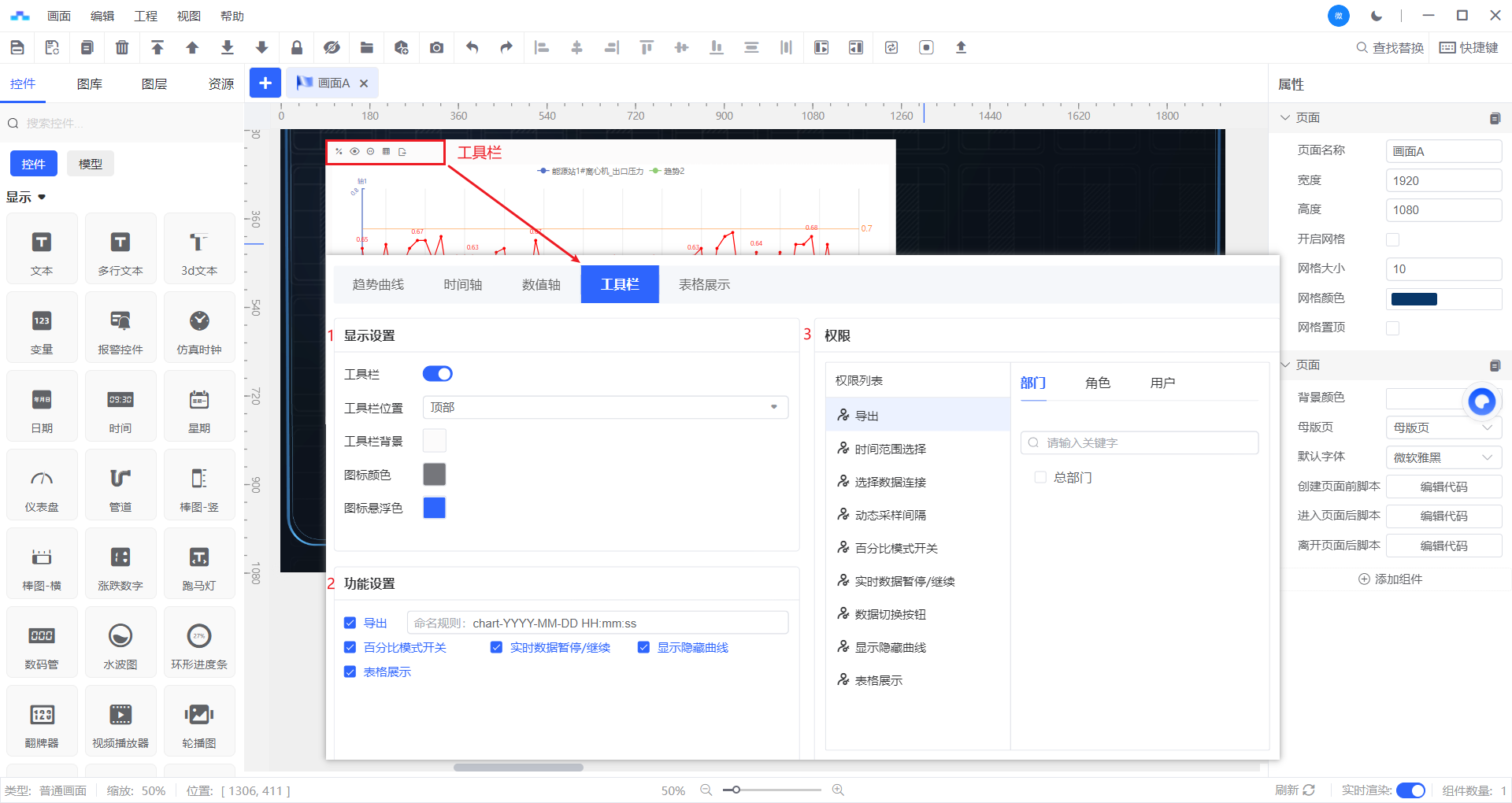The image size is (1512, 803).
Task: Open the toolbar position (工具栏位置) dropdown
Action: point(605,407)
